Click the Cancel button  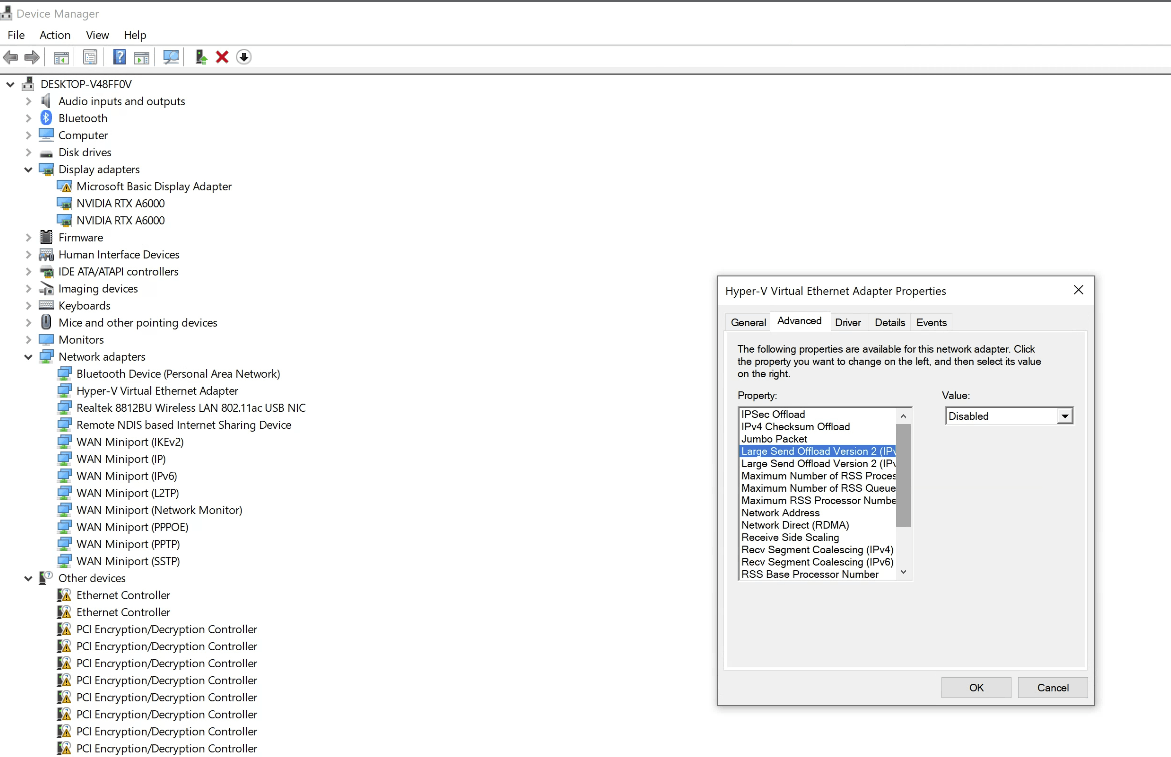point(1052,687)
